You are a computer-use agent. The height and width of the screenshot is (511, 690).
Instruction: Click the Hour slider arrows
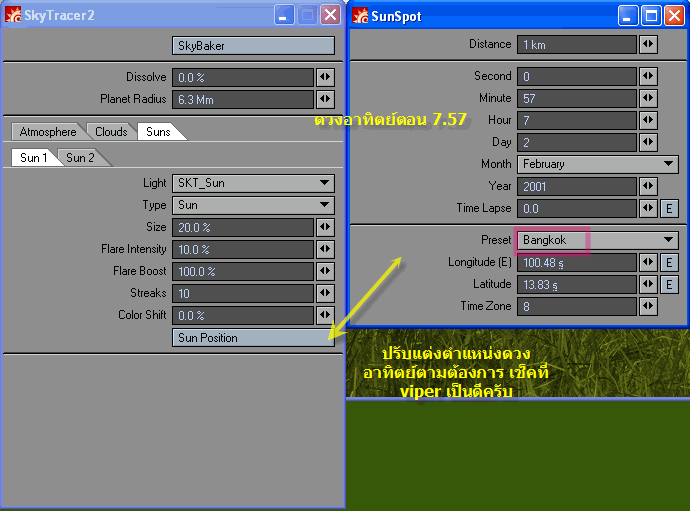coord(648,120)
